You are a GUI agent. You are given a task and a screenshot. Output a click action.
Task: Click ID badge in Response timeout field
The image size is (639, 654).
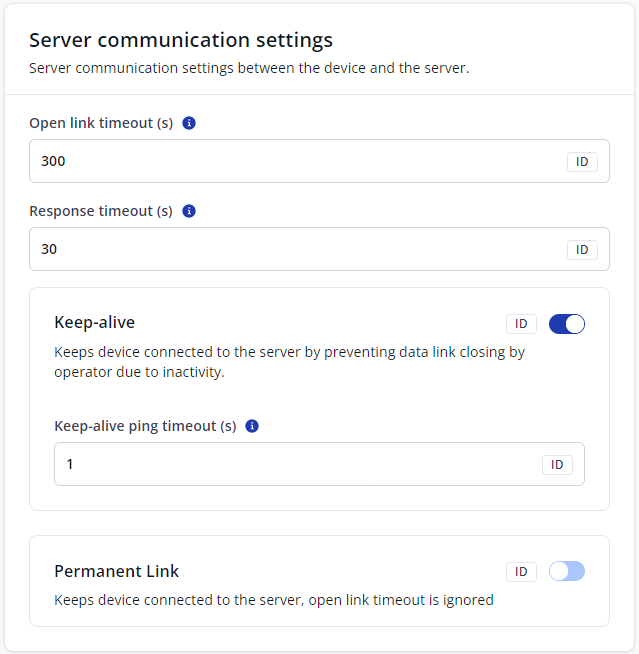pyautogui.click(x=582, y=249)
